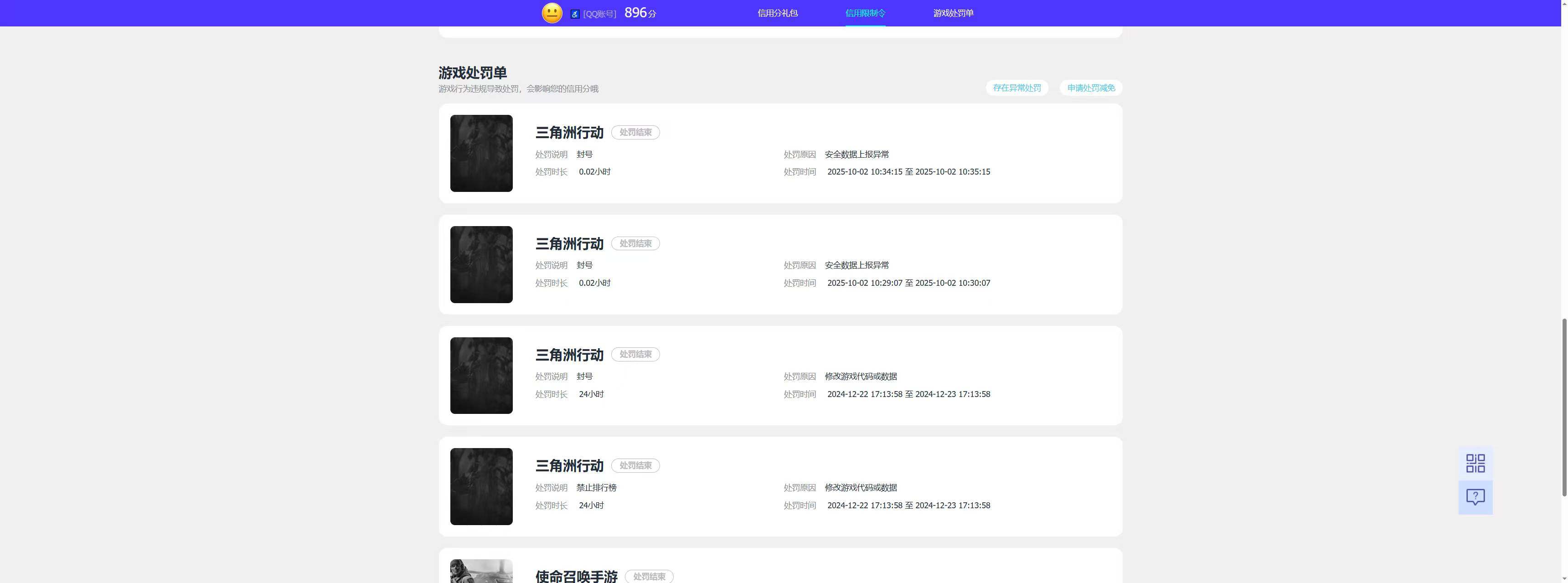Open thumbnail of 10:34:15 punishment card

tap(481, 153)
